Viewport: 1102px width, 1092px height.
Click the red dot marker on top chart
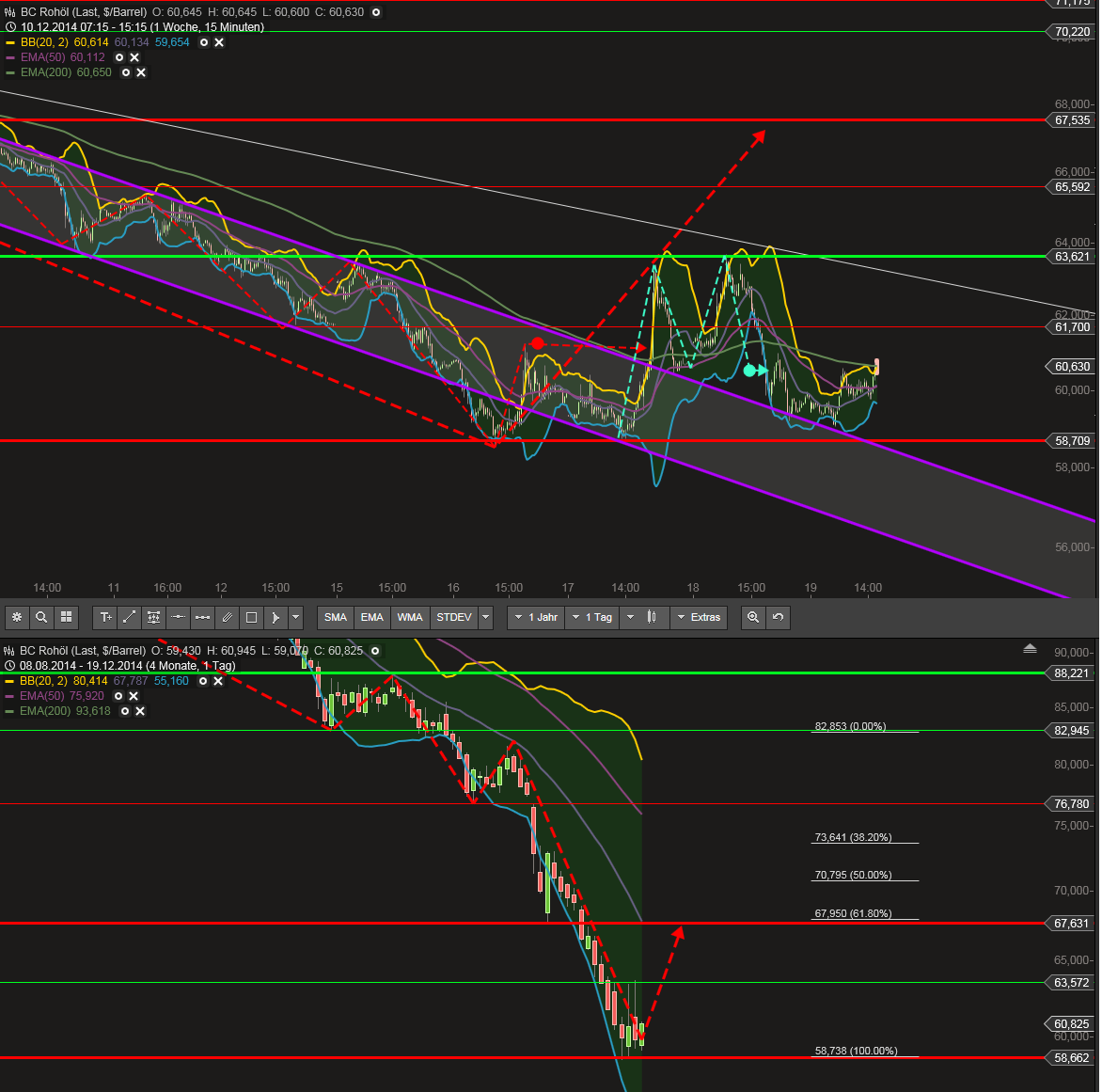pos(538,344)
